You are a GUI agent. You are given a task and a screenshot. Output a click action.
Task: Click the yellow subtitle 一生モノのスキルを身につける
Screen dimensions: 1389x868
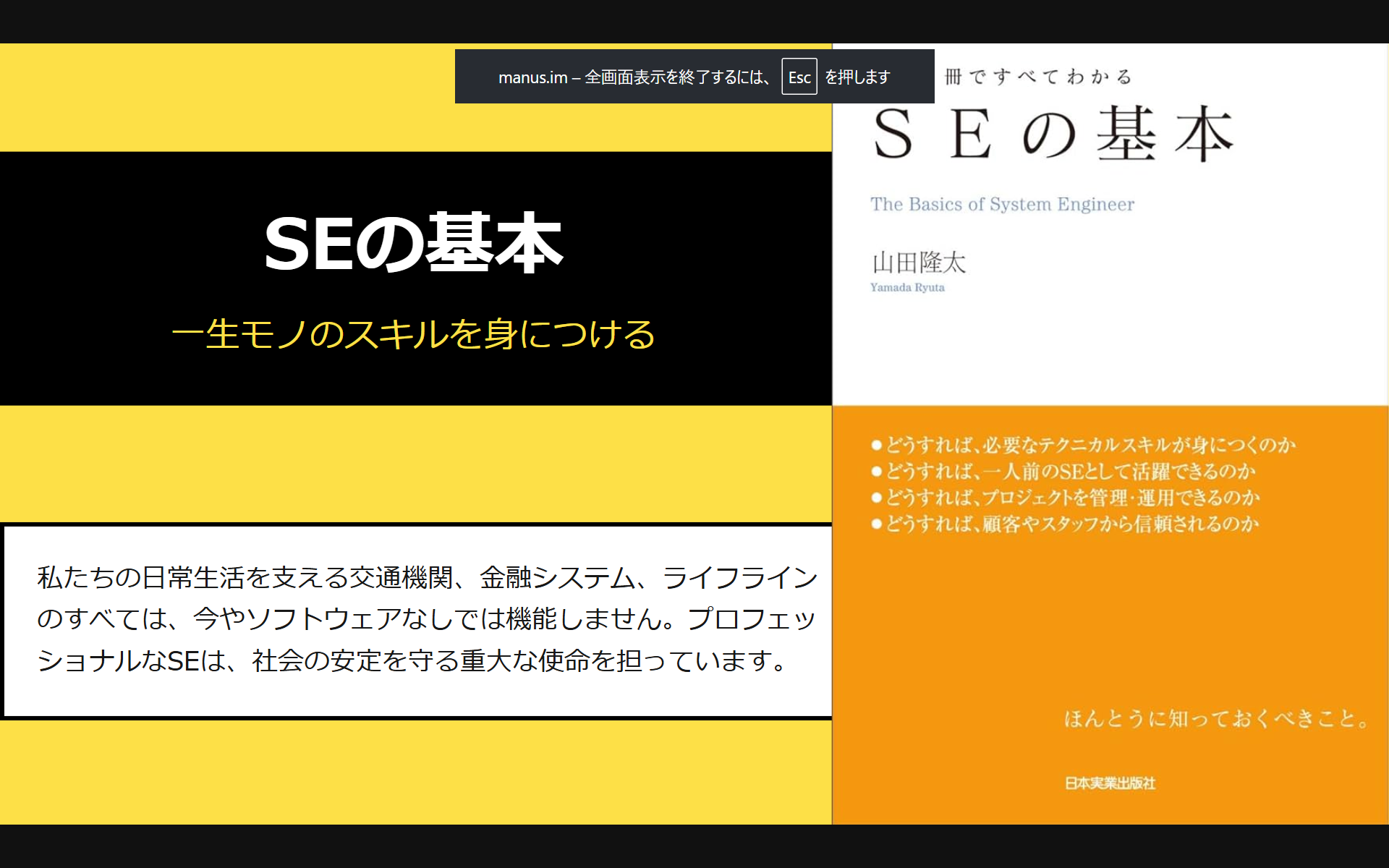tap(413, 334)
